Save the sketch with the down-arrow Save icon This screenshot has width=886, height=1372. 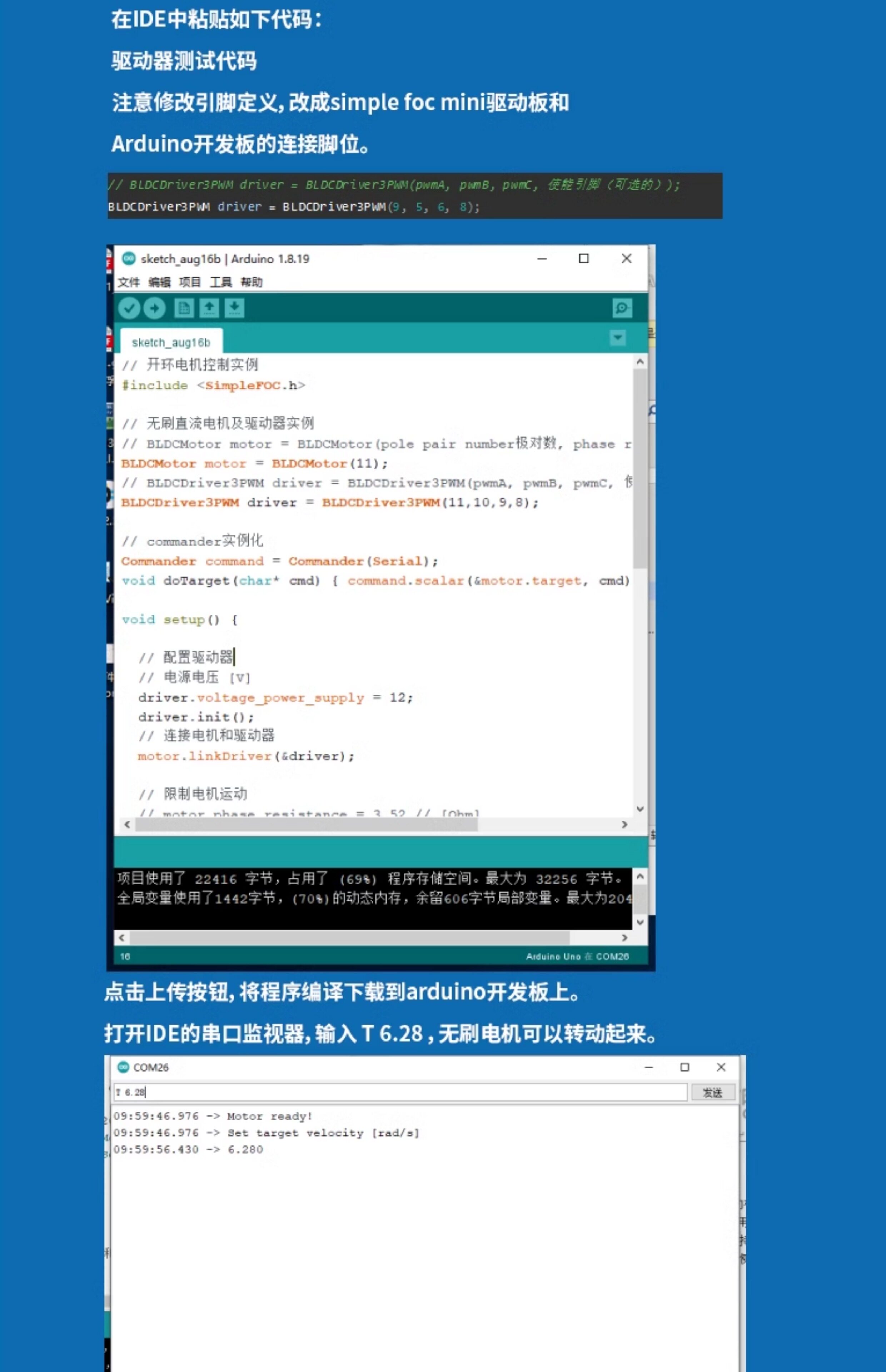[x=235, y=308]
